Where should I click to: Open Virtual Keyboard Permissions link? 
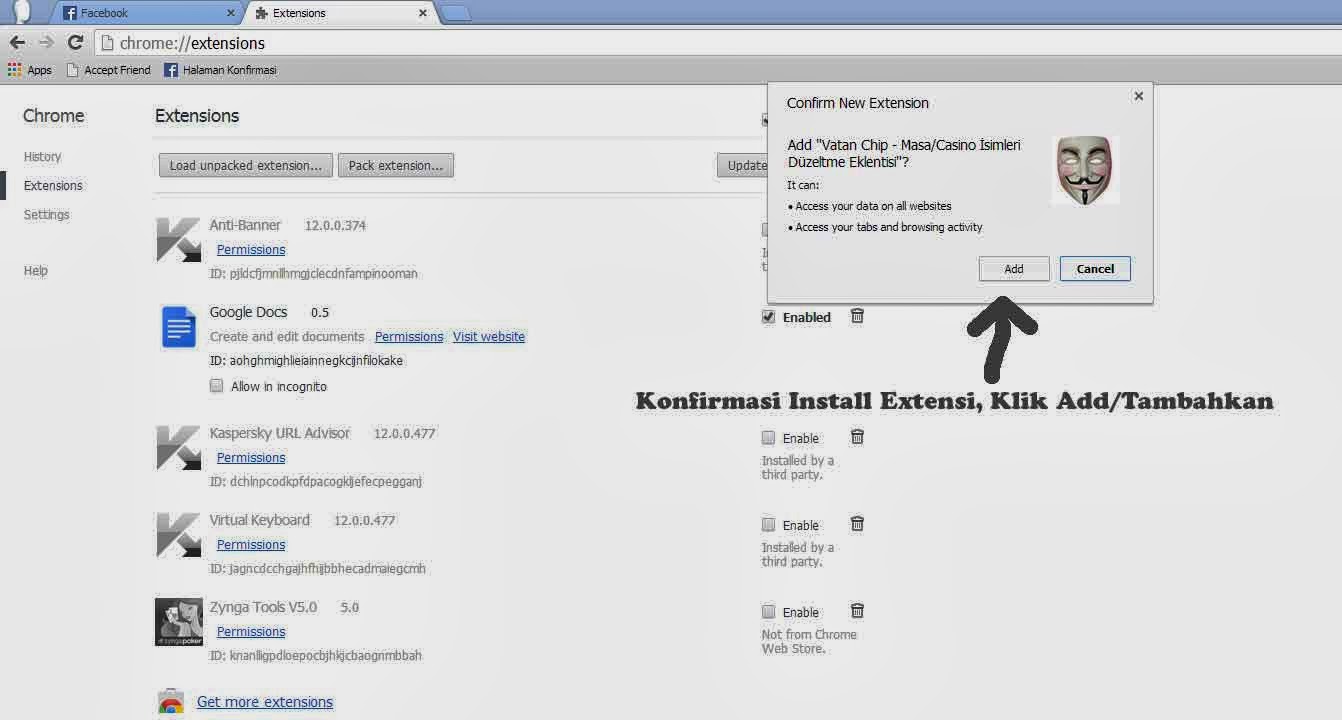pos(251,544)
